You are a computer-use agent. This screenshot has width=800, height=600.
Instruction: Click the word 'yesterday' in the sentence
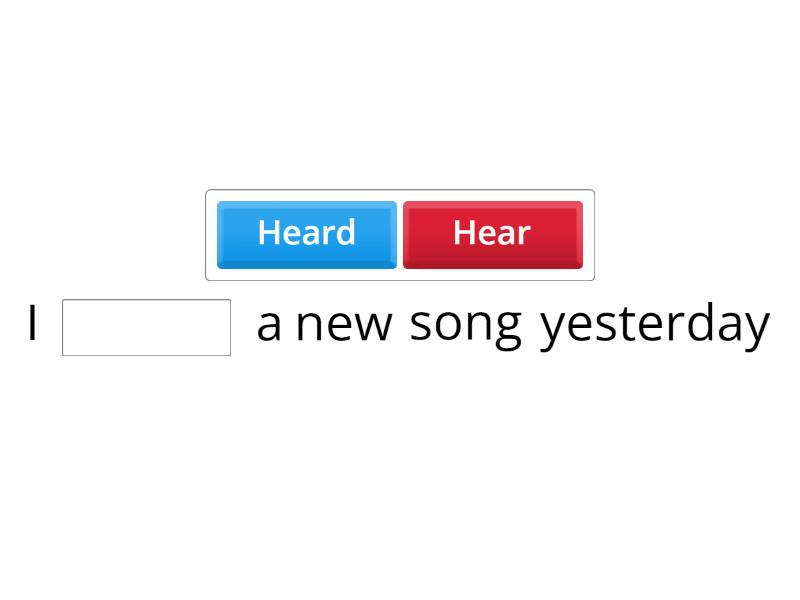point(654,324)
